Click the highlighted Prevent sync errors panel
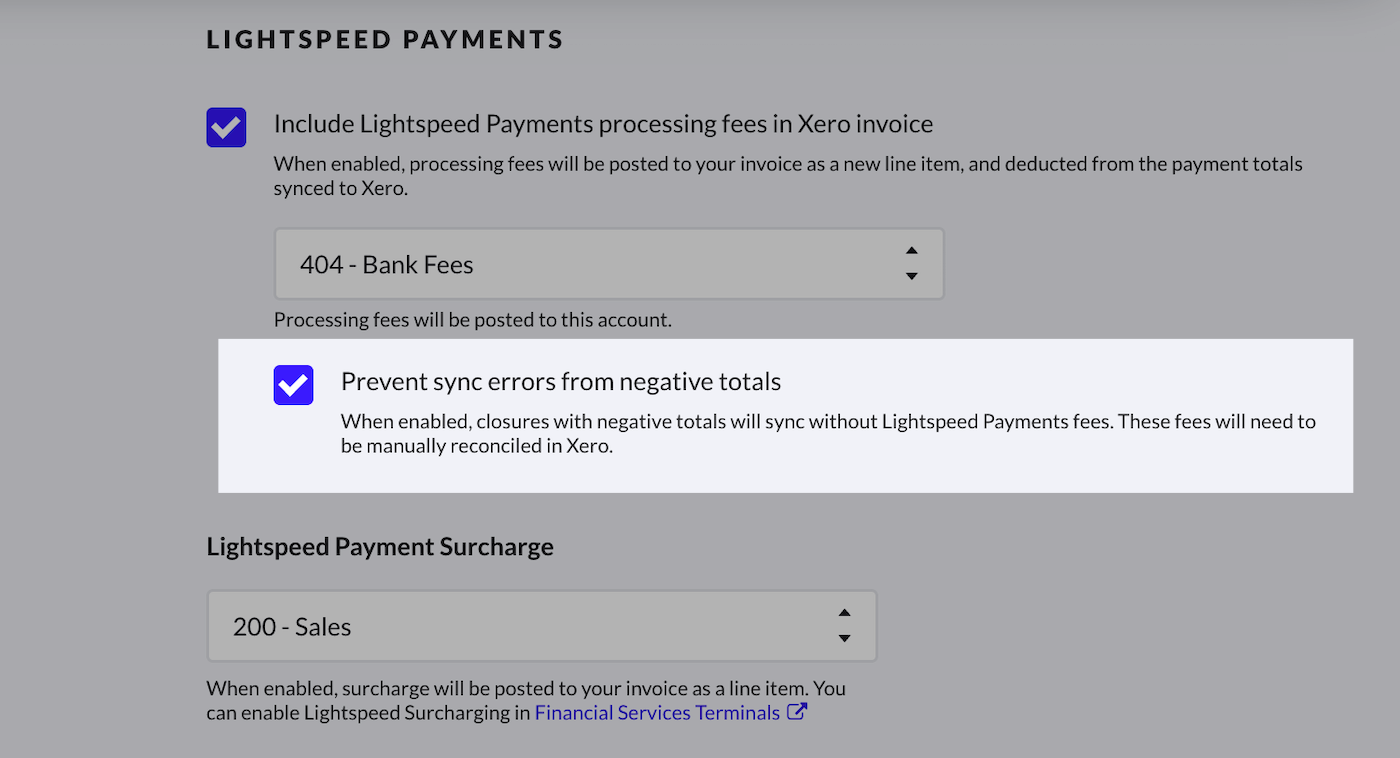Screen dimensions: 1400x758 pos(786,416)
